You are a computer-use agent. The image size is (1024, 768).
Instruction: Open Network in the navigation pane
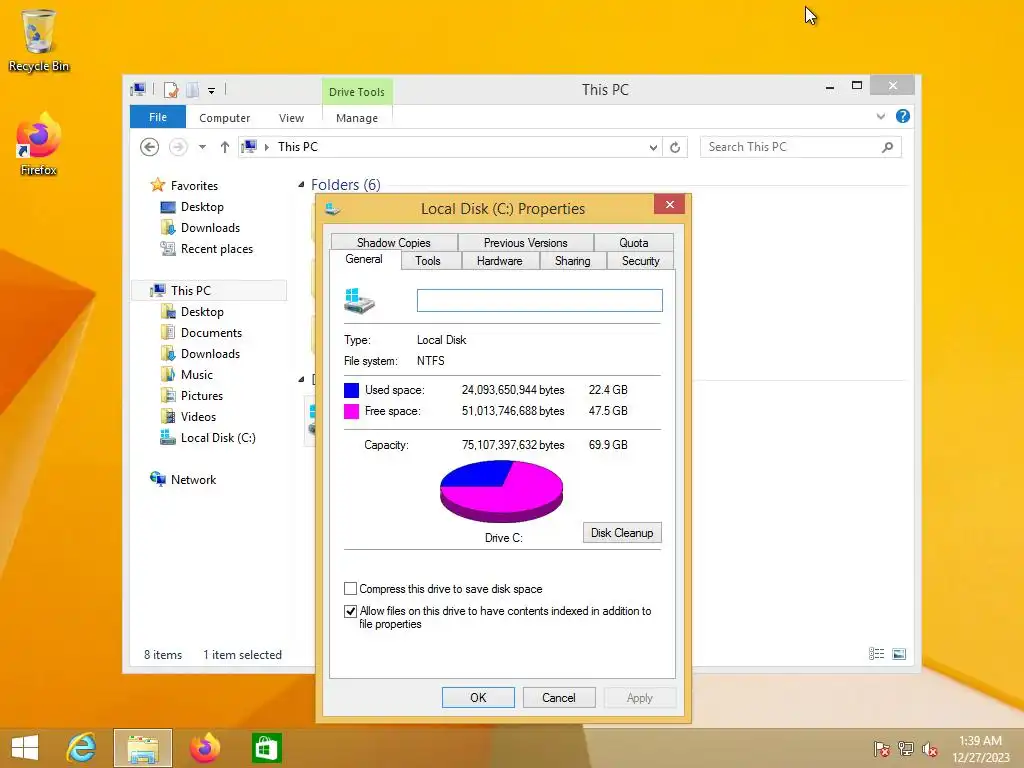click(193, 479)
